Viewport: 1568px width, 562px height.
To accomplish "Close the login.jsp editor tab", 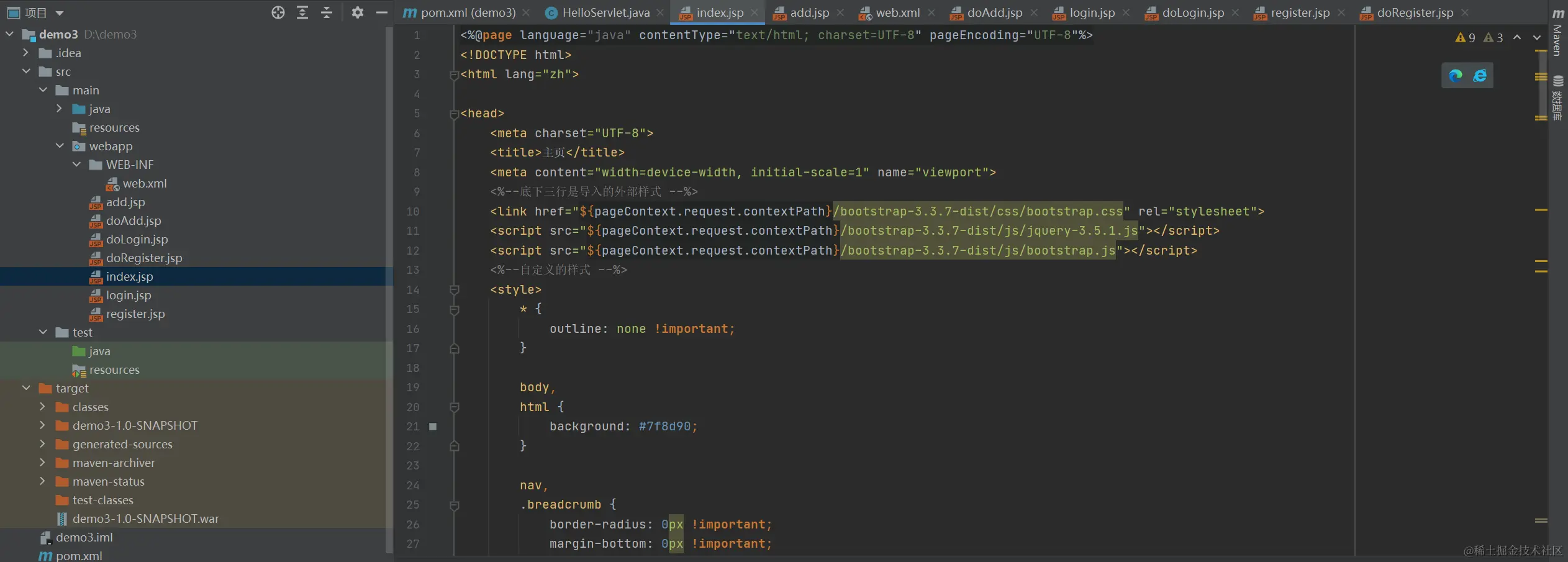I will (1126, 12).
